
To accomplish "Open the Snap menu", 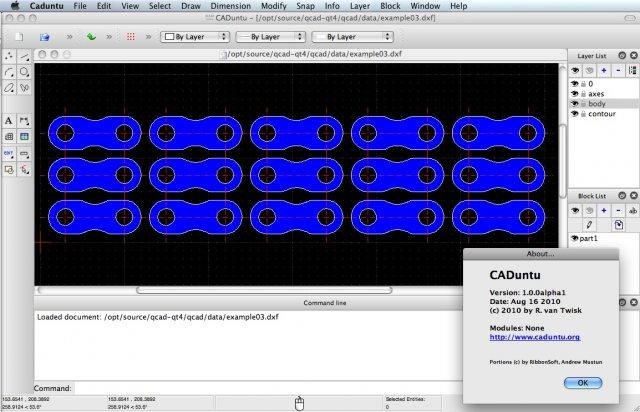I will pyautogui.click(x=305, y=6).
